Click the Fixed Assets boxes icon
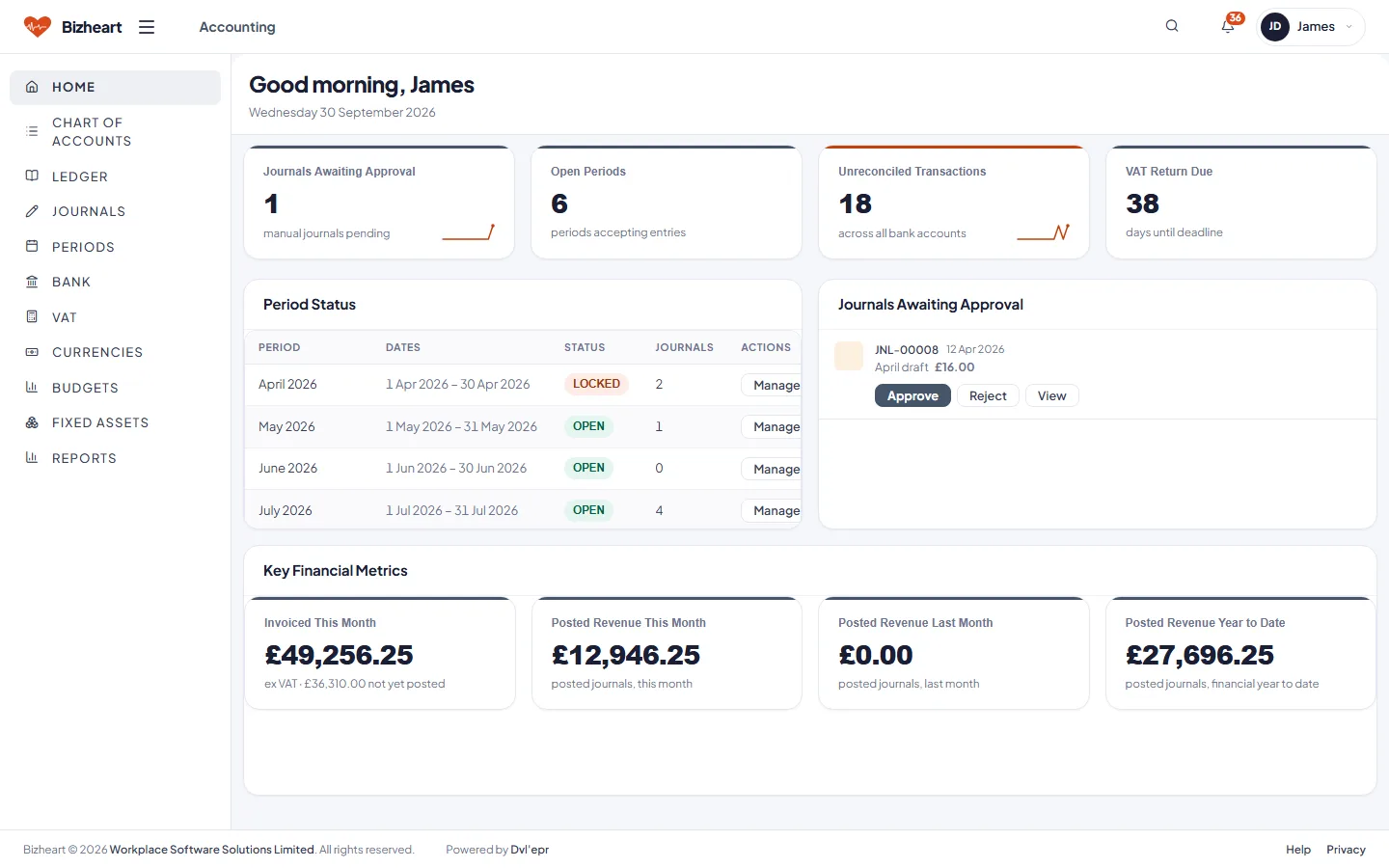Image resolution: width=1389 pixels, height=868 pixels. tap(32, 422)
